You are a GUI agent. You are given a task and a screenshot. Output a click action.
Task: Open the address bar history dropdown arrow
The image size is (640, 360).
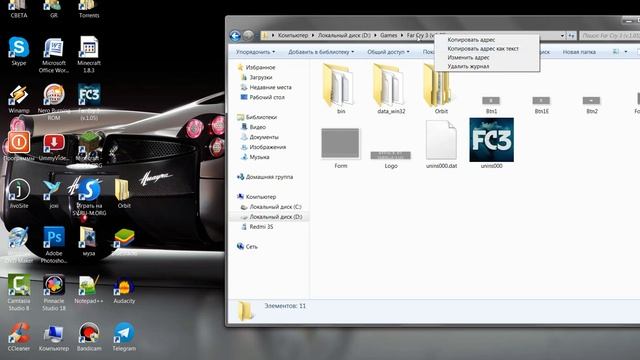(x=562, y=36)
